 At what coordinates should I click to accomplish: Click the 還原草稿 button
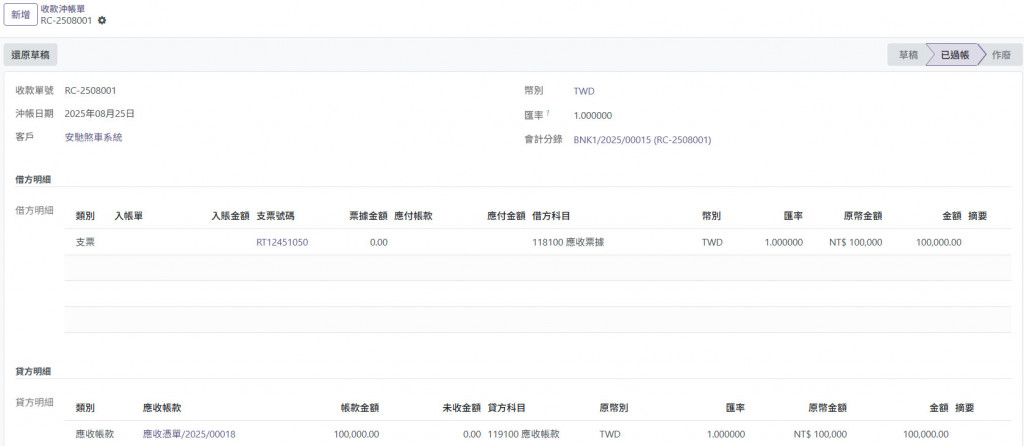[x=31, y=55]
